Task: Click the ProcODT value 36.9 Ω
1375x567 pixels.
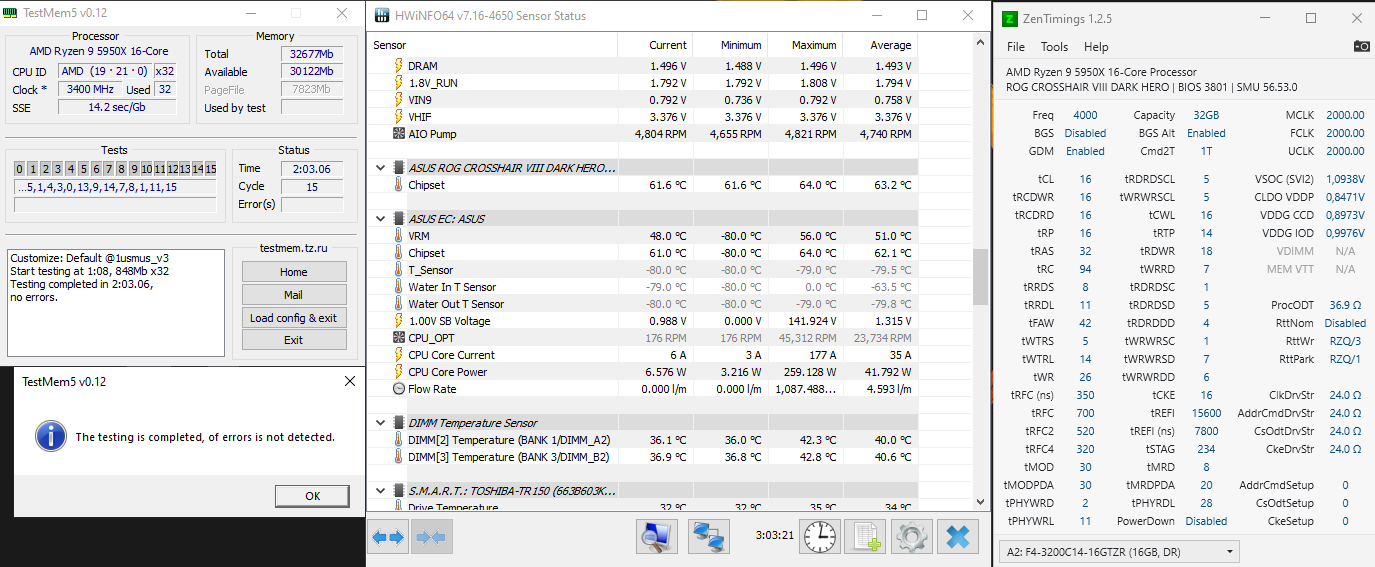Action: pos(1346,305)
